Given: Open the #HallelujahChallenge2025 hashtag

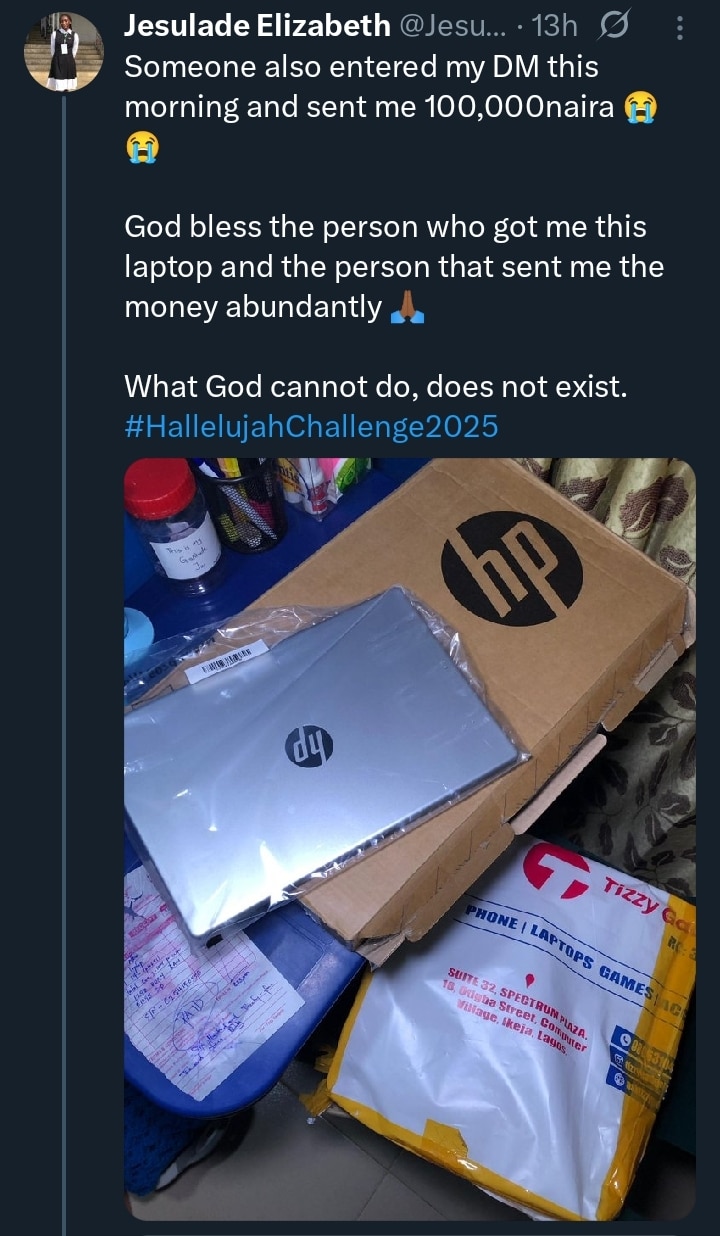Looking at the screenshot, I should tap(311, 427).
